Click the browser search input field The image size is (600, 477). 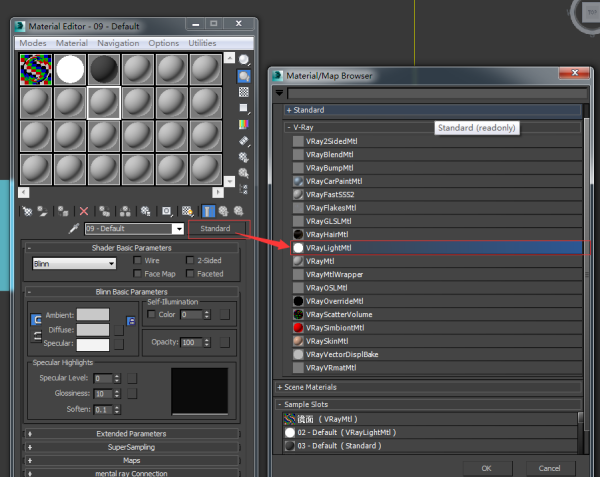(437, 93)
